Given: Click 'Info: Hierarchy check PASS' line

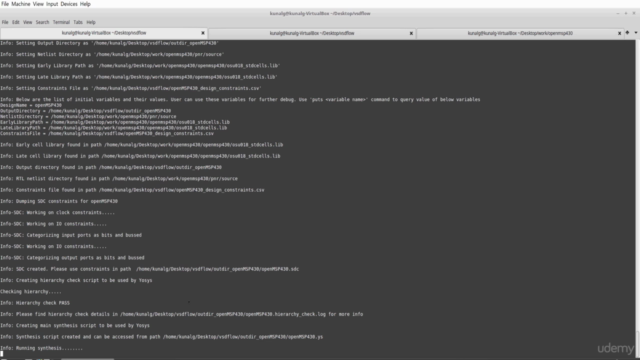Looking at the screenshot, I should [35, 303].
